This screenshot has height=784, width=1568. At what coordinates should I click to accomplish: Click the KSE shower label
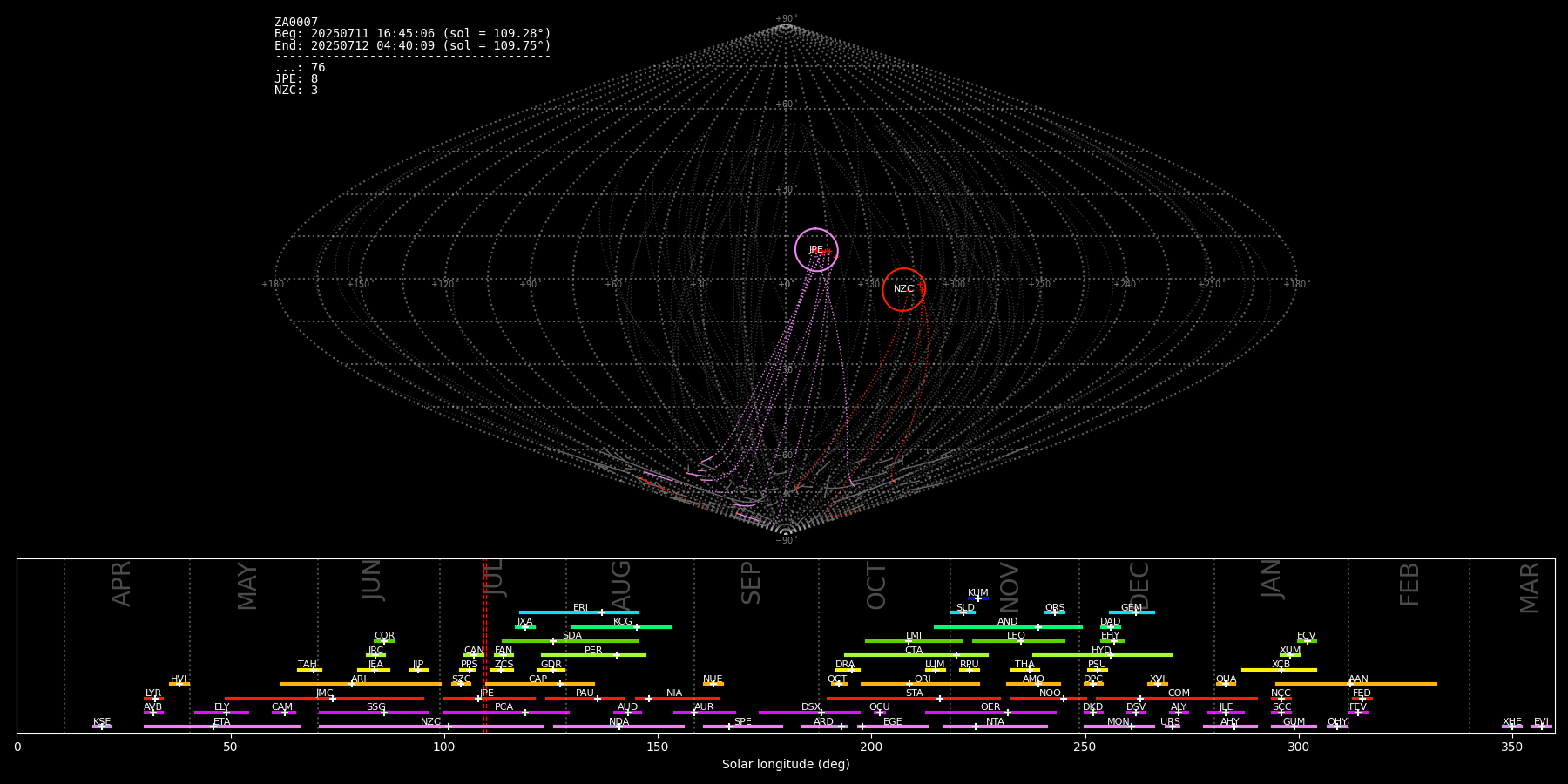(x=102, y=722)
